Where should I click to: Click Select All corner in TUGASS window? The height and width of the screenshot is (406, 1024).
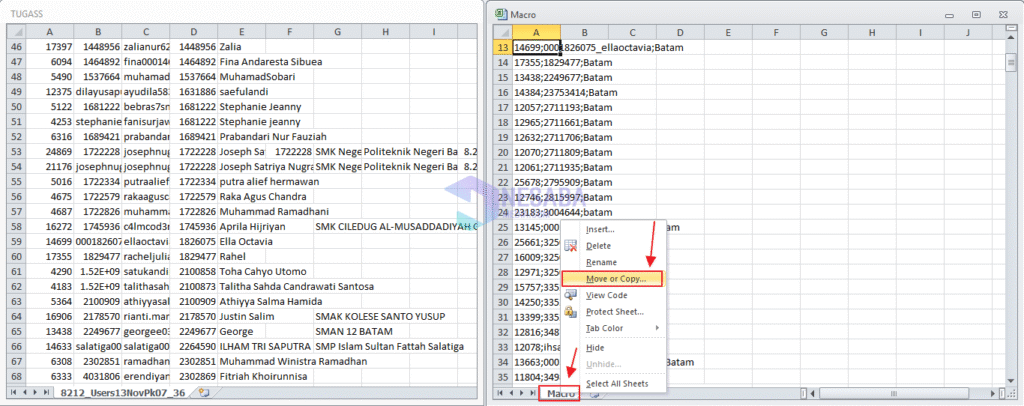click(16, 31)
